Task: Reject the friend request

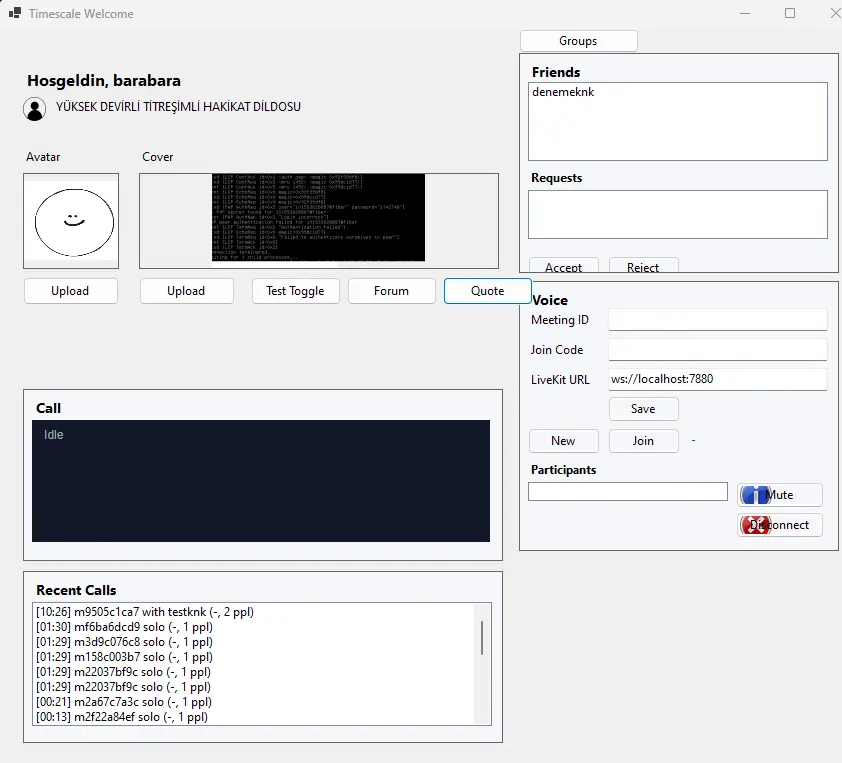Action: coord(643,267)
